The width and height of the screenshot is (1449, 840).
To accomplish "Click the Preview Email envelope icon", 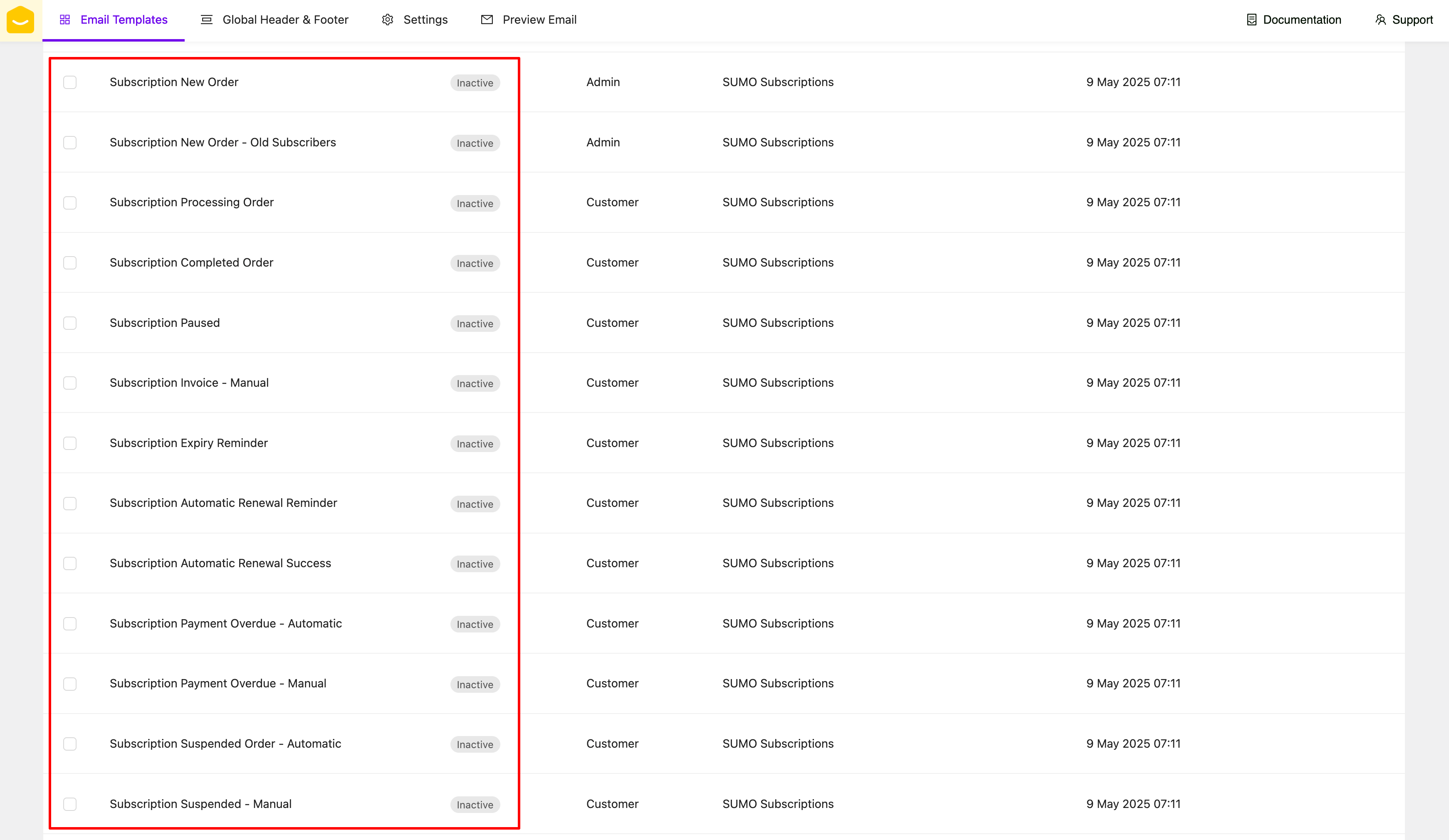I will click(x=487, y=20).
